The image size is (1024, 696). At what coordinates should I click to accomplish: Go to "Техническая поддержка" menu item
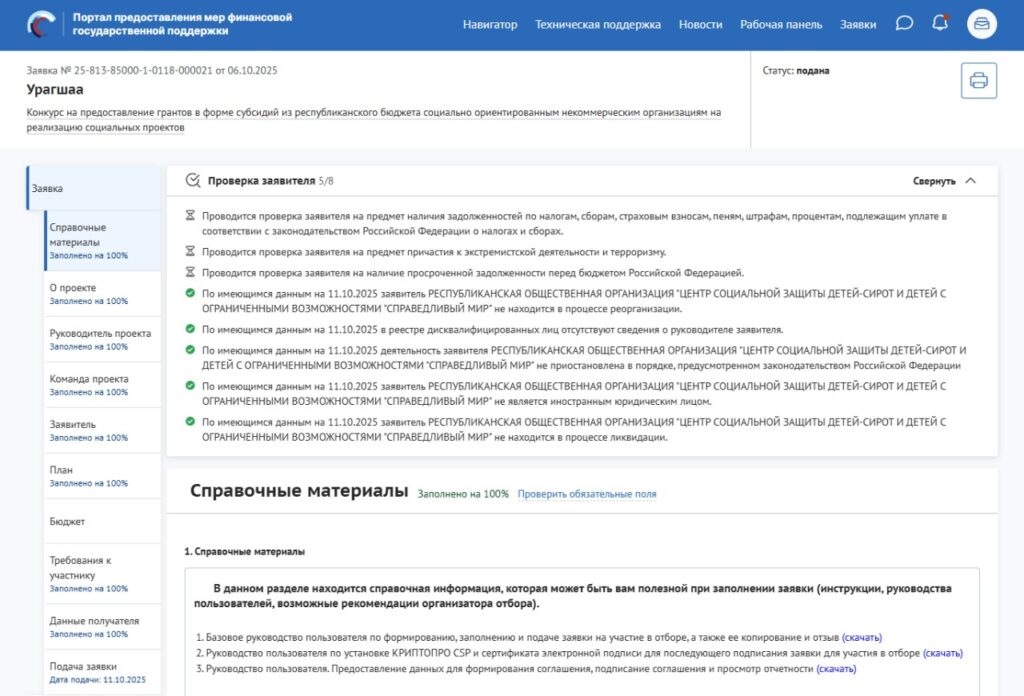pyautogui.click(x=598, y=24)
